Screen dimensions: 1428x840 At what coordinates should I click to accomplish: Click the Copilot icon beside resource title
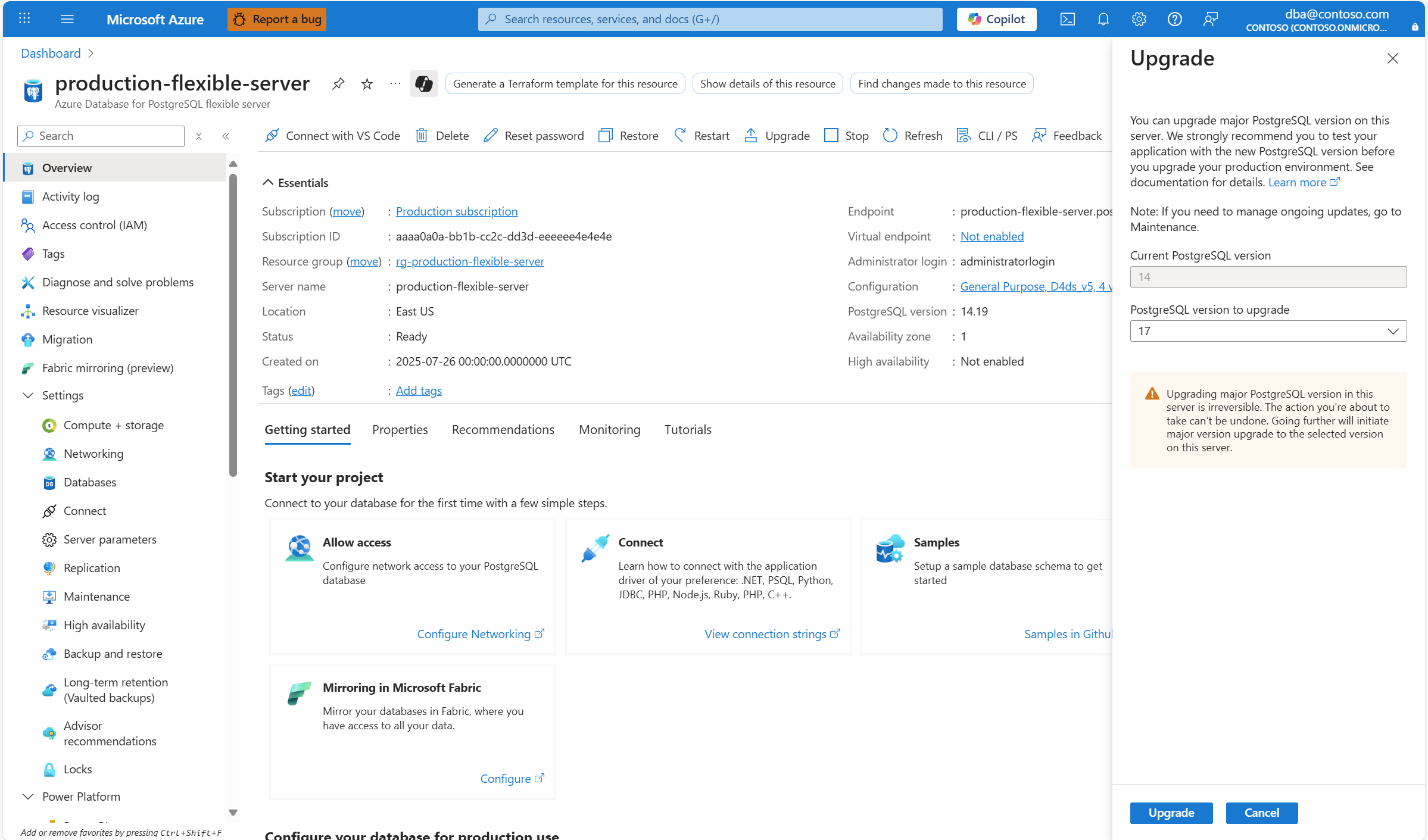(423, 84)
